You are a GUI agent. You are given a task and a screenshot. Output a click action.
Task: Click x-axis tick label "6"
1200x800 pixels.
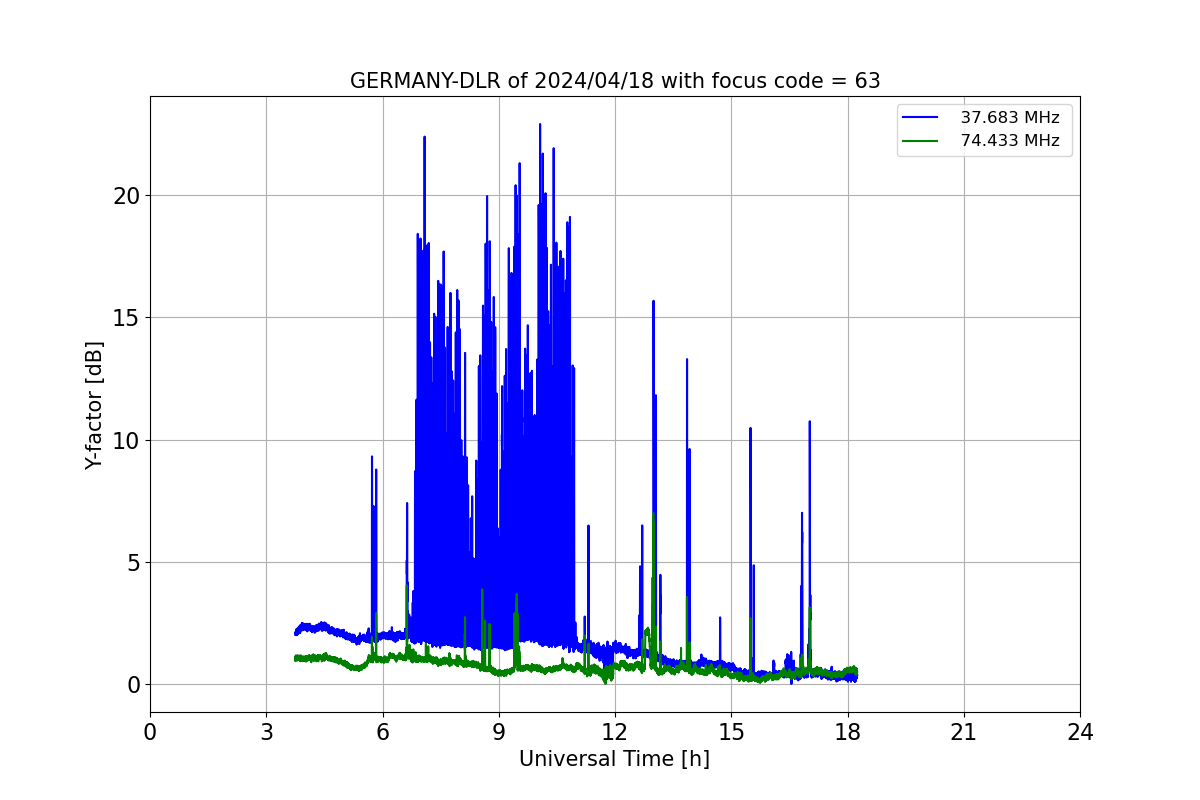coord(382,732)
